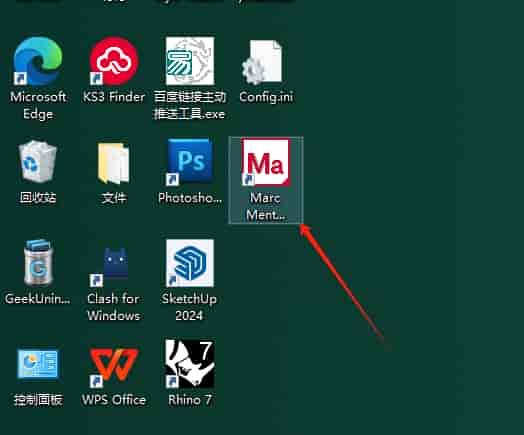
Task: Select the 文件 folder icon
Action: click(x=114, y=163)
